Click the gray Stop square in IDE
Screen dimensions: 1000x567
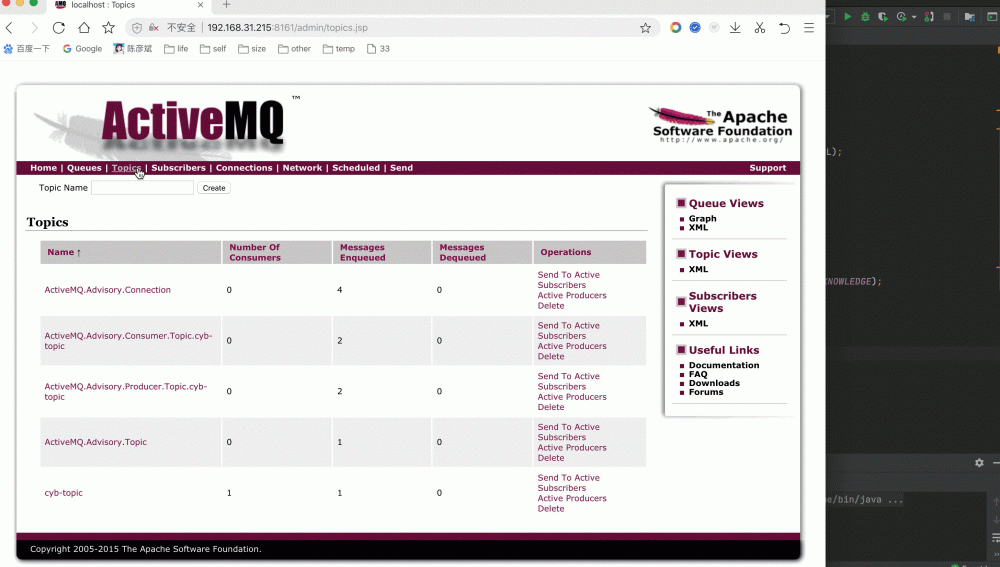(947, 17)
